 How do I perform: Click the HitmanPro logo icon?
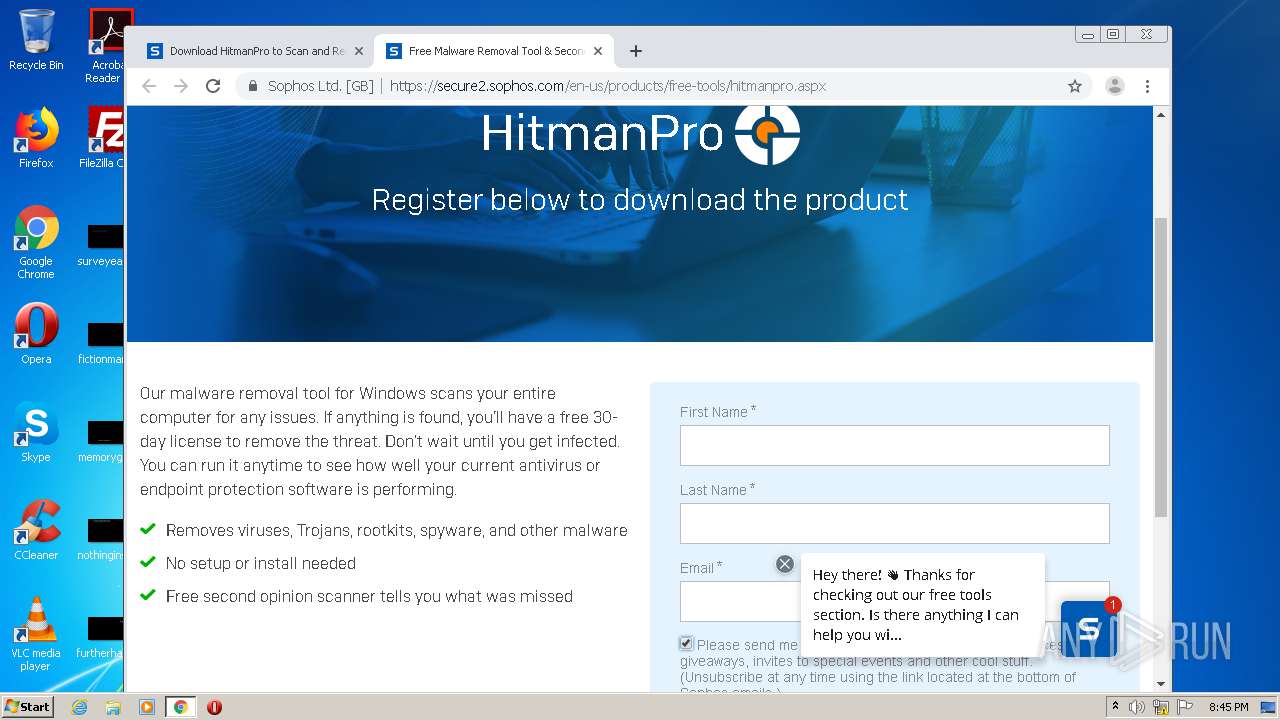pyautogui.click(x=767, y=135)
